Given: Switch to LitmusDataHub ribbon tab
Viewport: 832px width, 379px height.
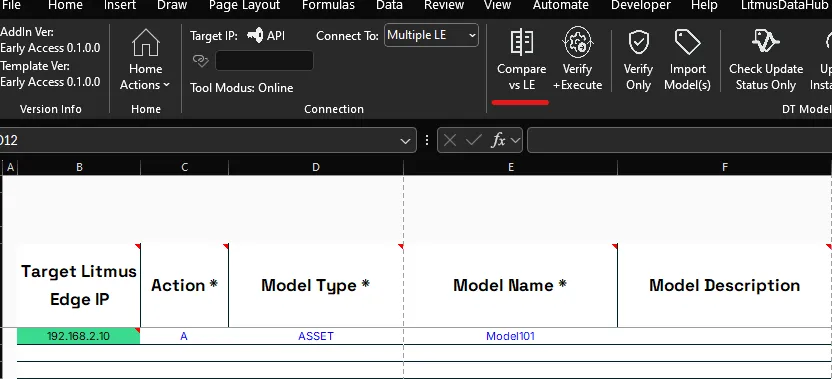Looking at the screenshot, I should pyautogui.click(x=784, y=5).
